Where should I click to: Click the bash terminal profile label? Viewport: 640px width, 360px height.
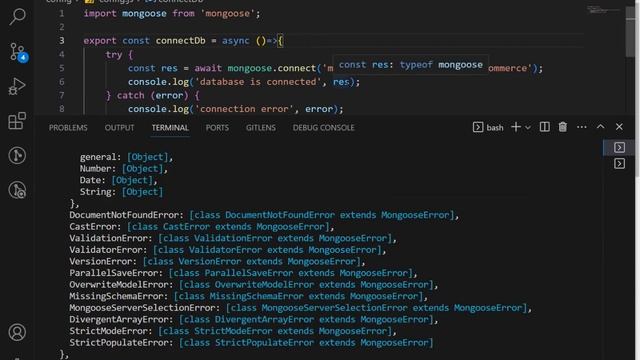point(488,127)
